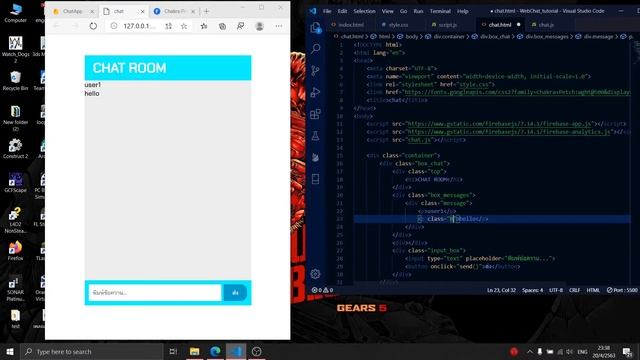Viewport: 640px width, 360px height.
Task: Open the Run and Debug view
Action: [316, 92]
